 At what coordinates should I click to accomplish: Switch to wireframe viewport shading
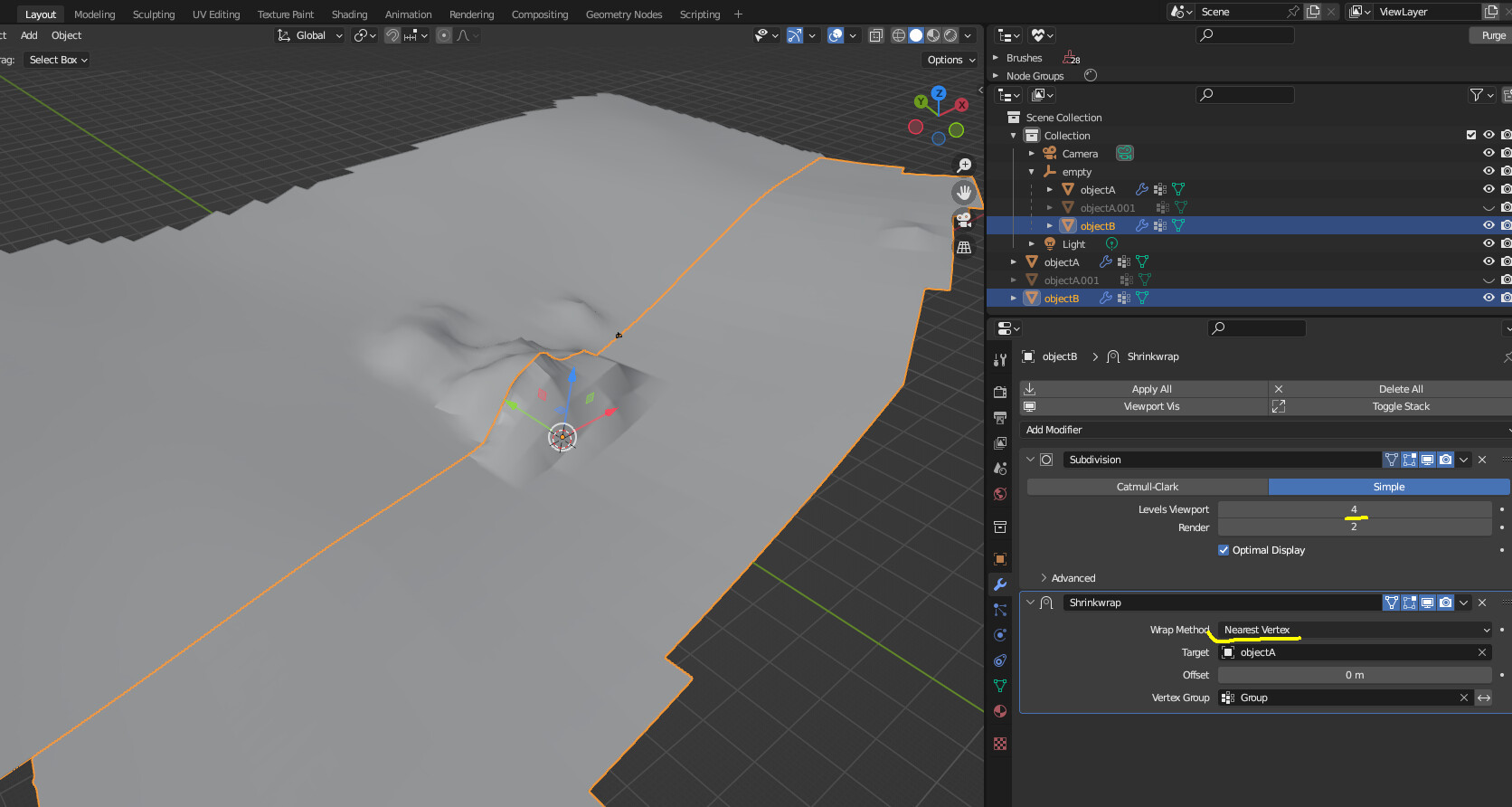tap(899, 35)
